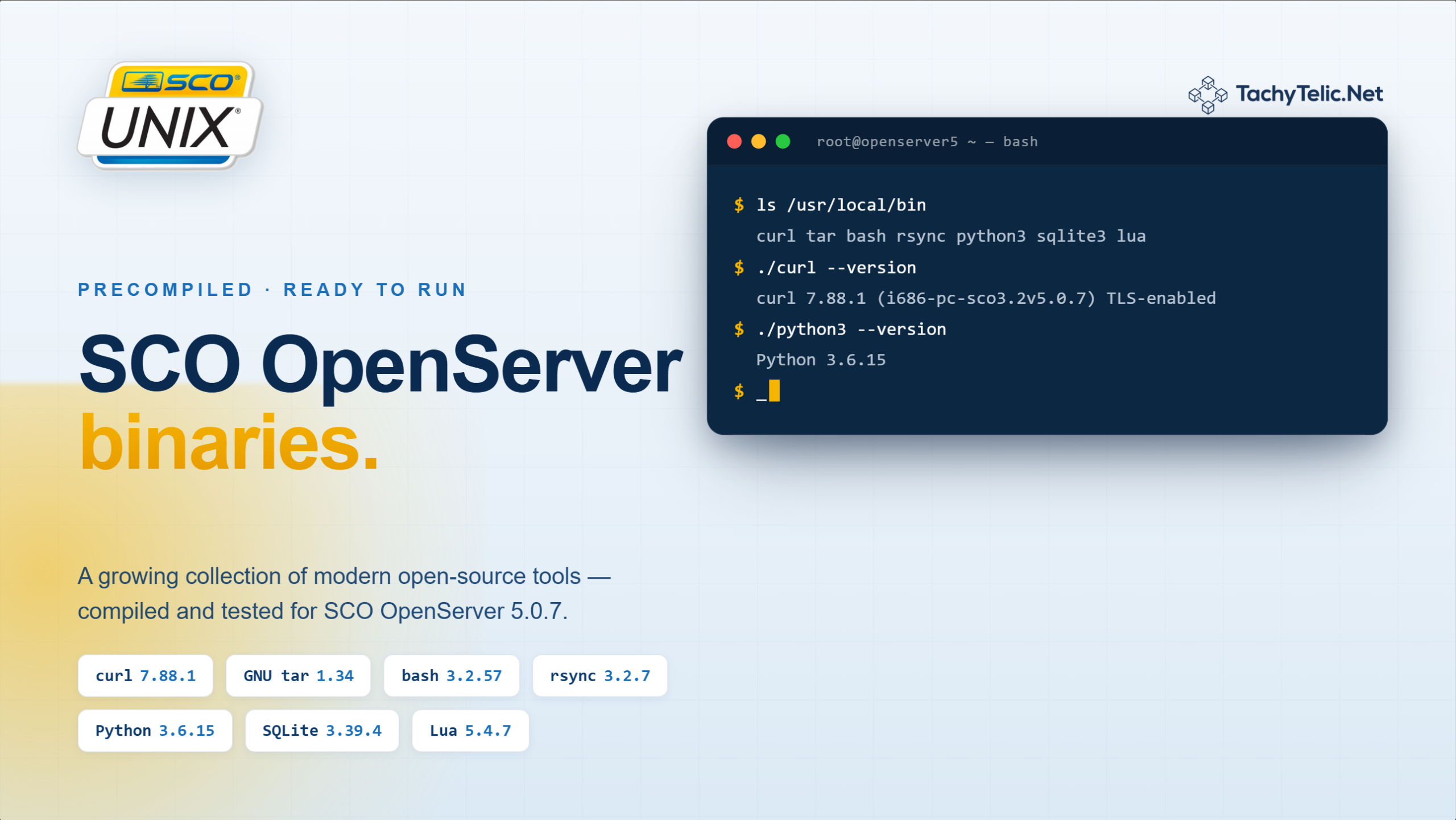The width and height of the screenshot is (1456, 820).
Task: Open the TachyTelic.Net brand name
Action: (x=1309, y=94)
